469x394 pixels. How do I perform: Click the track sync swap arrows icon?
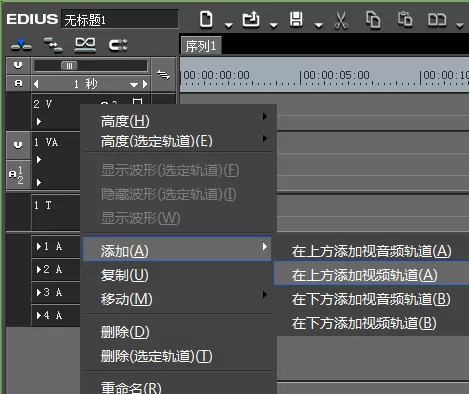point(163,75)
